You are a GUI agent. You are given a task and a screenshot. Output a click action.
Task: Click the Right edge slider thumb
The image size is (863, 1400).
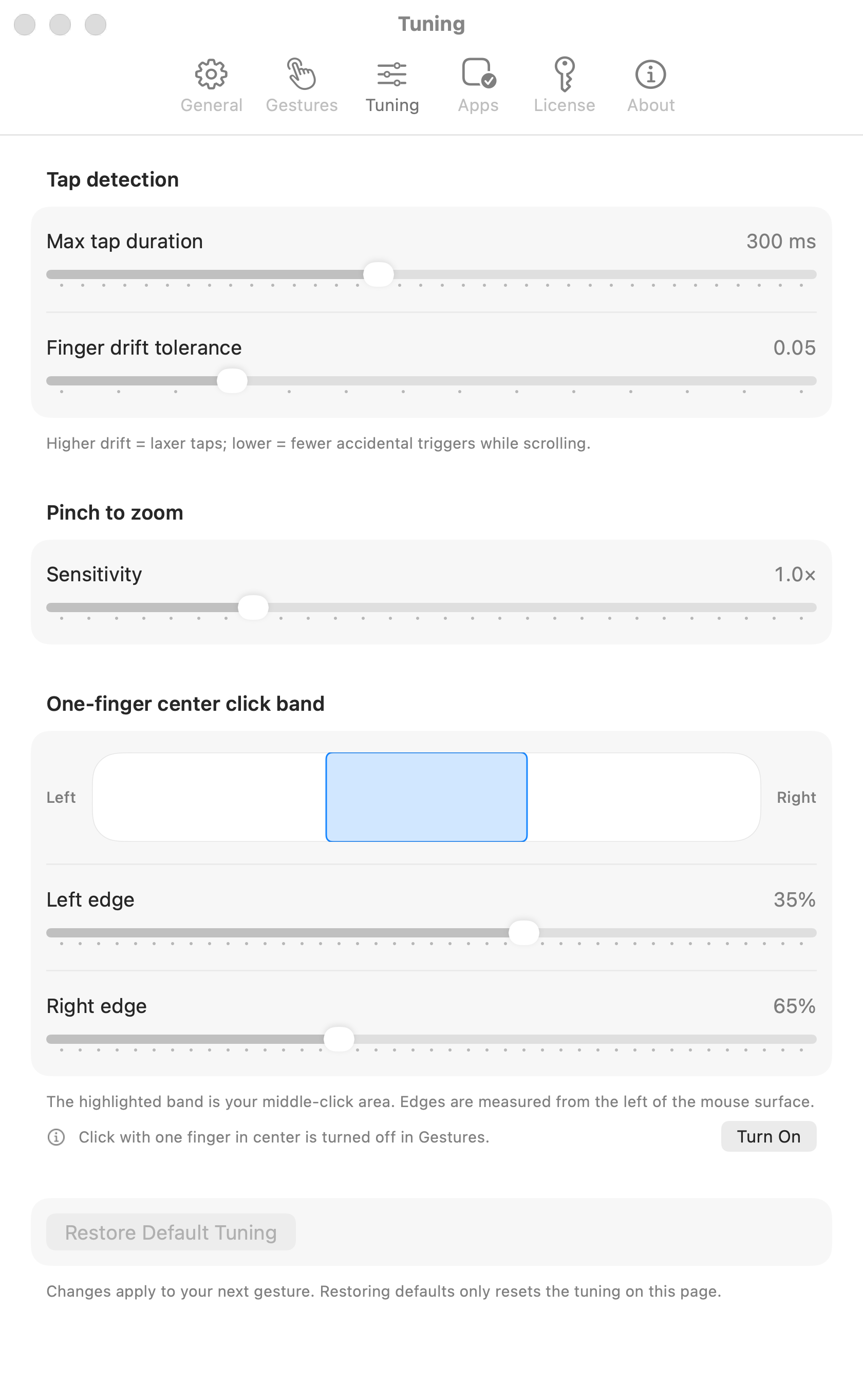[339, 1039]
